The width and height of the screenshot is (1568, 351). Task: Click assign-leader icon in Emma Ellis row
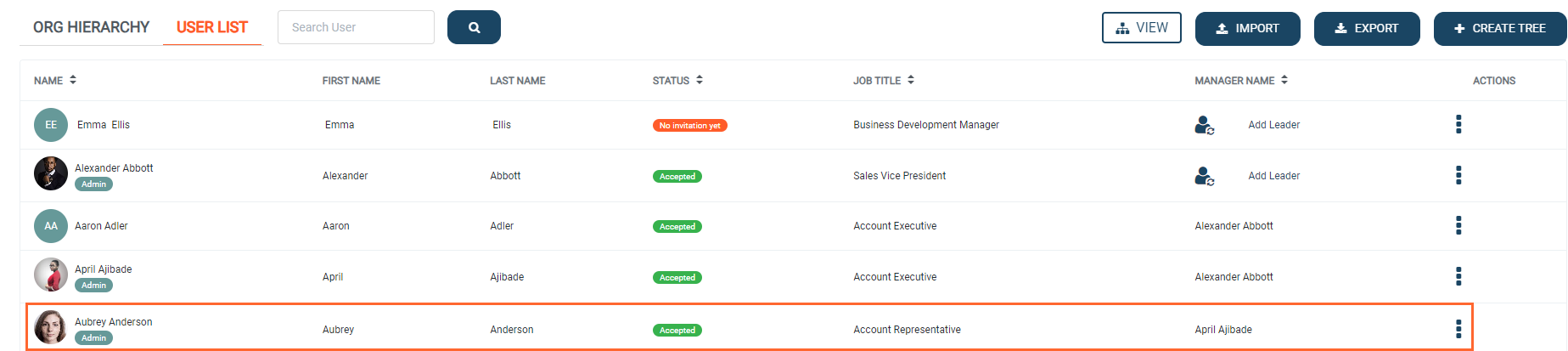1204,126
